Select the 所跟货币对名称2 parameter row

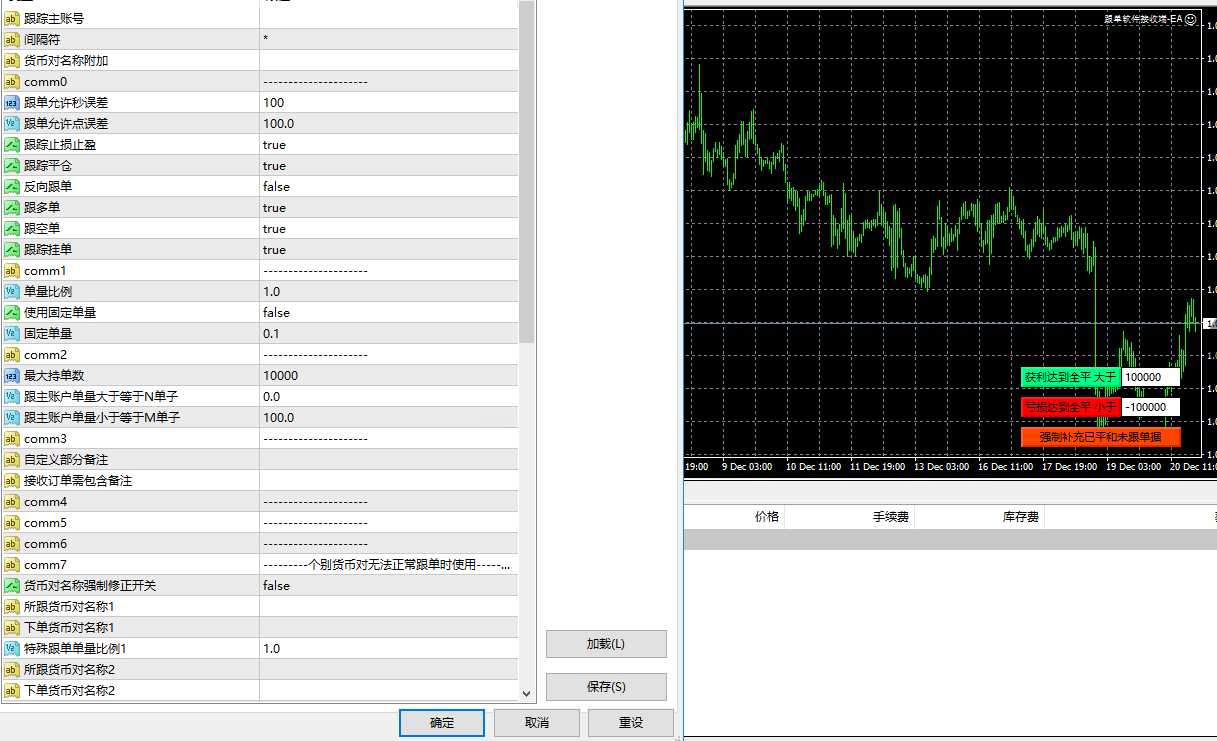coord(260,669)
